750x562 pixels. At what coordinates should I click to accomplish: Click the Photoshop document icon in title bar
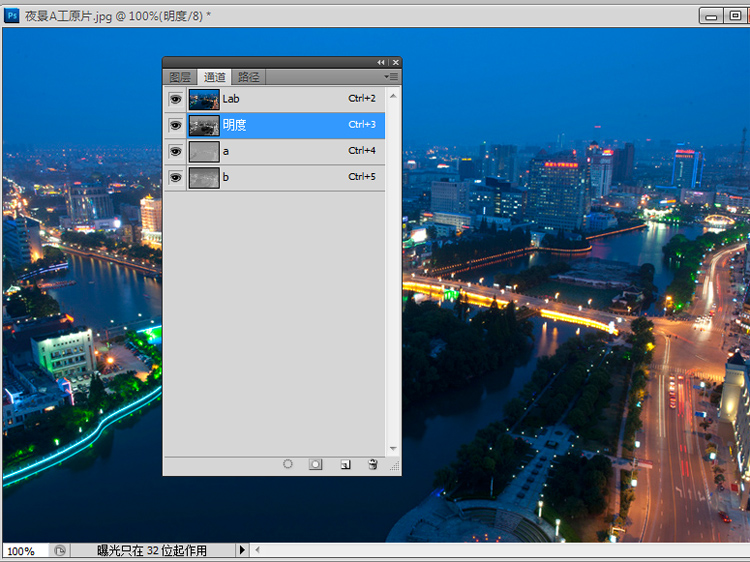pos(12,15)
